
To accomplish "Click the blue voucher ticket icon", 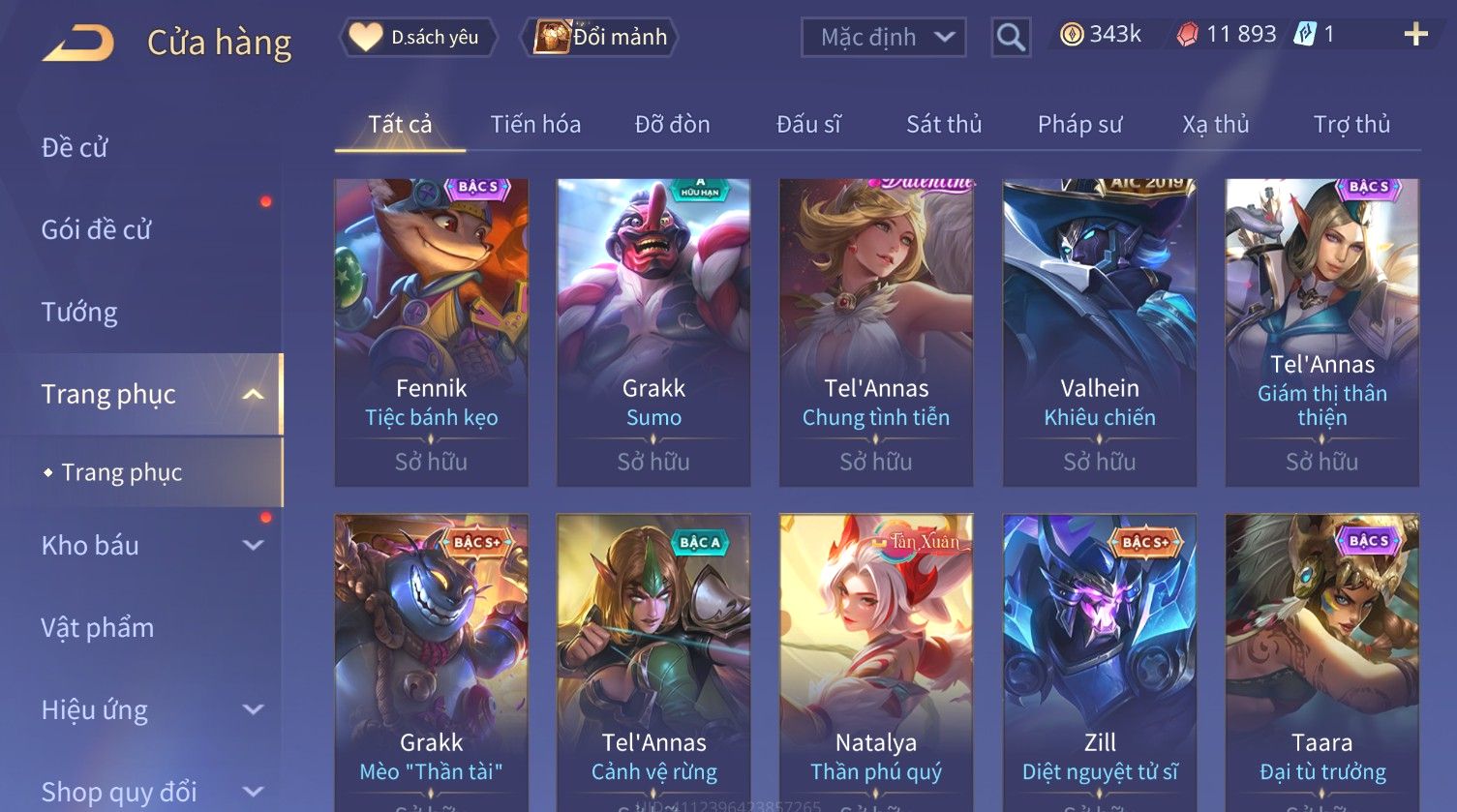I will tap(1305, 35).
